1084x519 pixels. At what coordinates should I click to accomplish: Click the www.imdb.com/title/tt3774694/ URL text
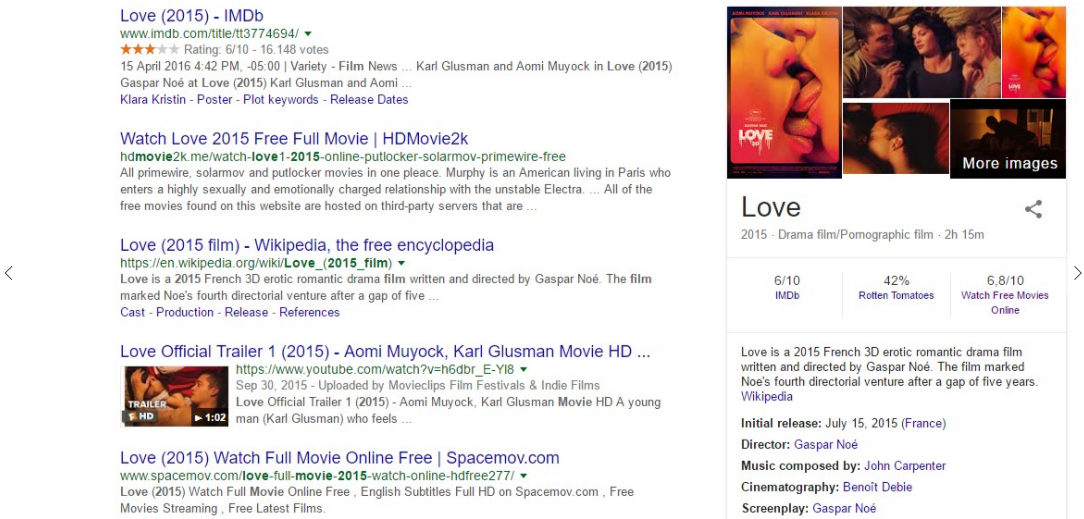pos(209,34)
